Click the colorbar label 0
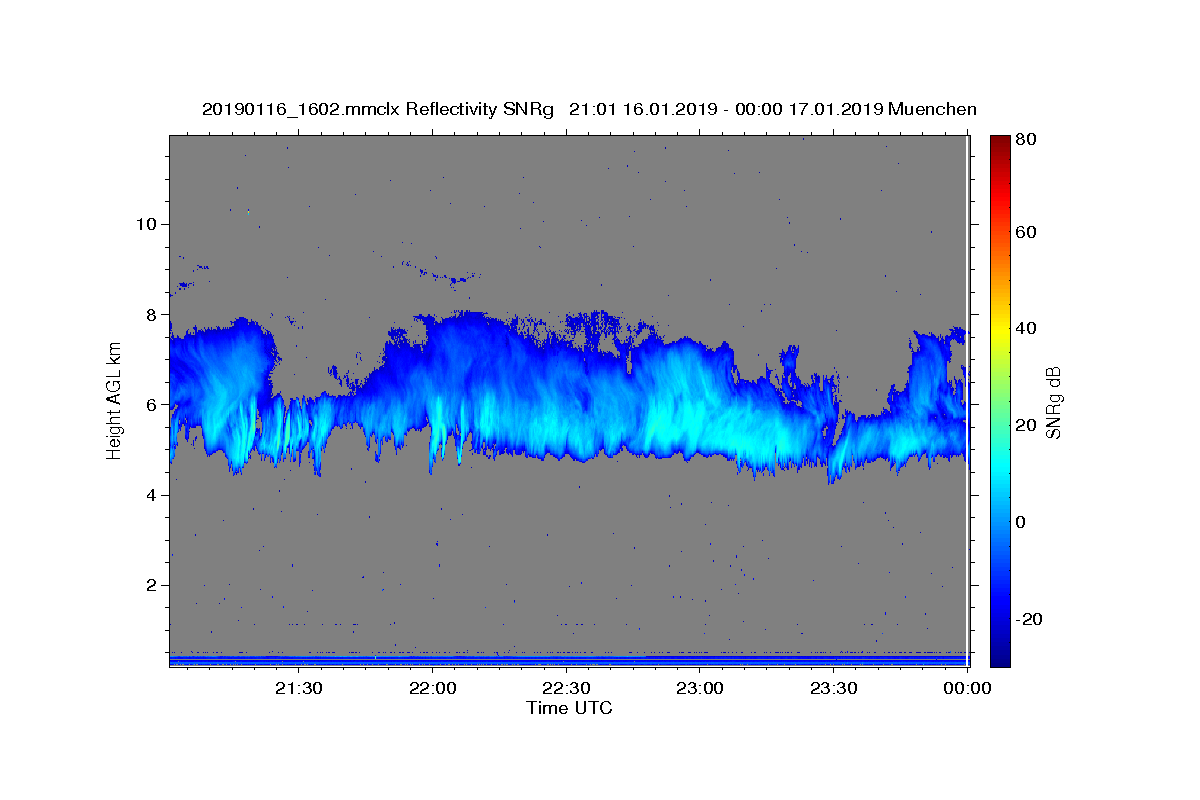This screenshot has height=800, width=1200. coord(1022,522)
